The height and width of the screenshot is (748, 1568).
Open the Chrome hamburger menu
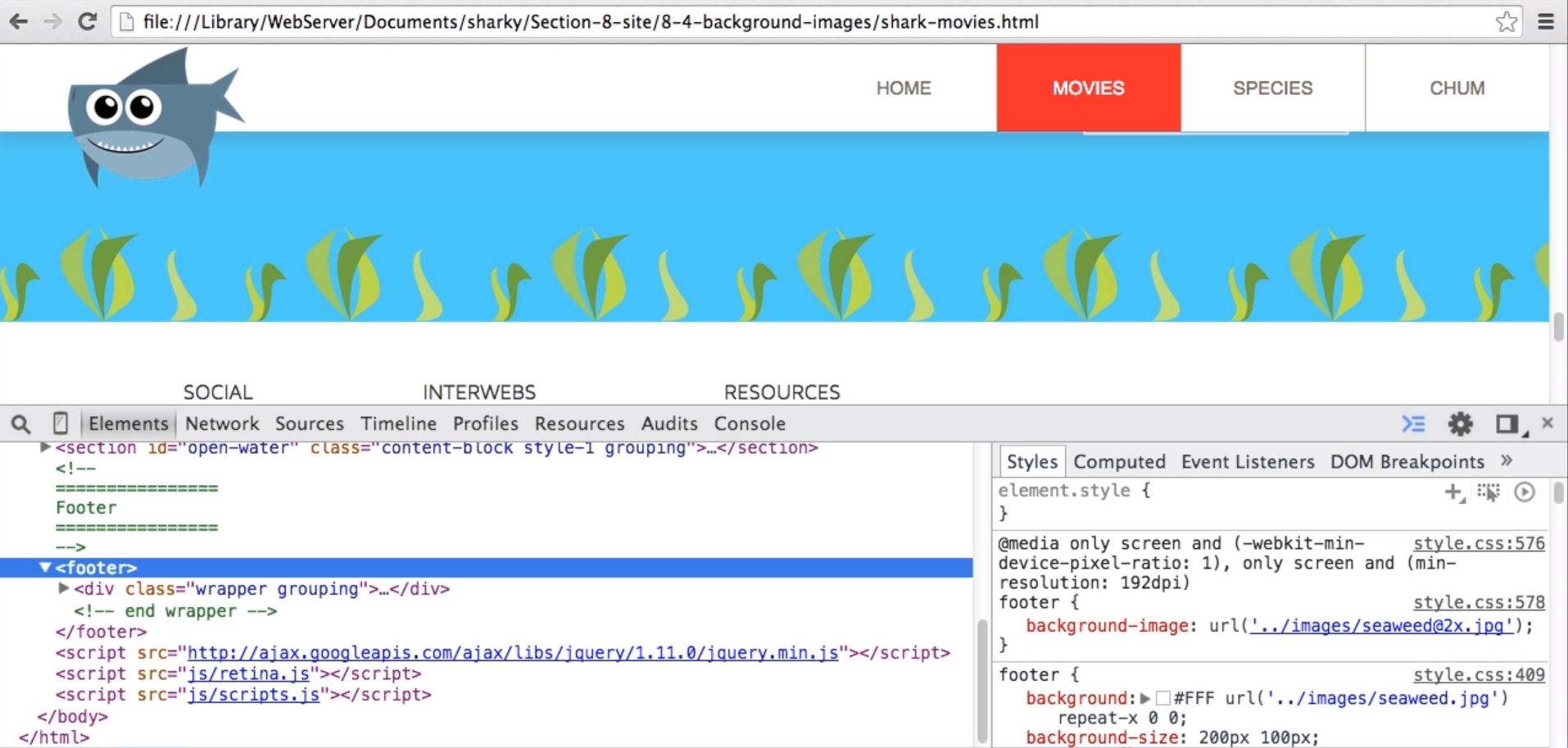[x=1545, y=21]
